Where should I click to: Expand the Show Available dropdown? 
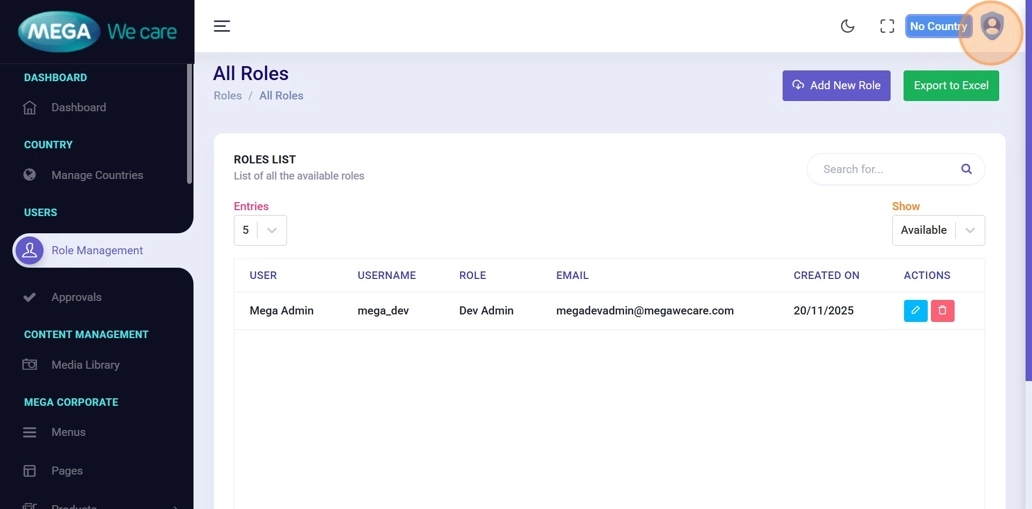[937, 230]
